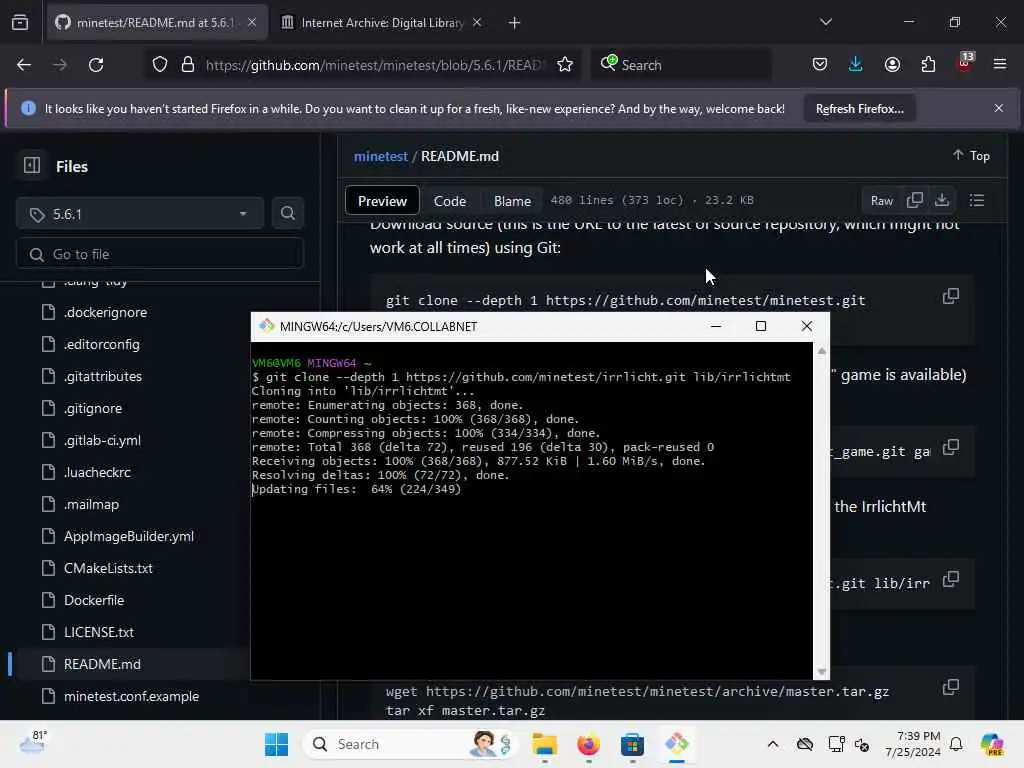Open the taskbar clock and date
The image size is (1024, 768).
pos(912,744)
